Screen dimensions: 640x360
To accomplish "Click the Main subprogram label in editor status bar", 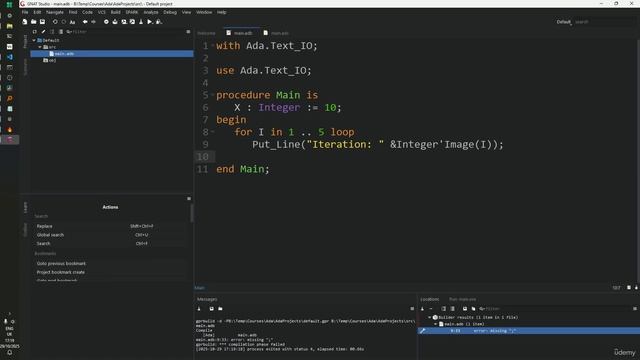I will coord(200,288).
